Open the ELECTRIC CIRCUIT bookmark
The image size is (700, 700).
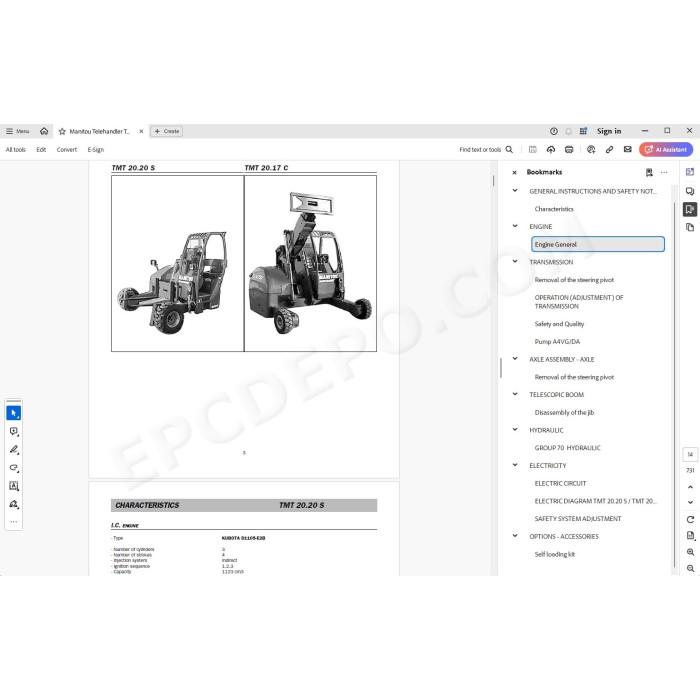click(x=560, y=483)
